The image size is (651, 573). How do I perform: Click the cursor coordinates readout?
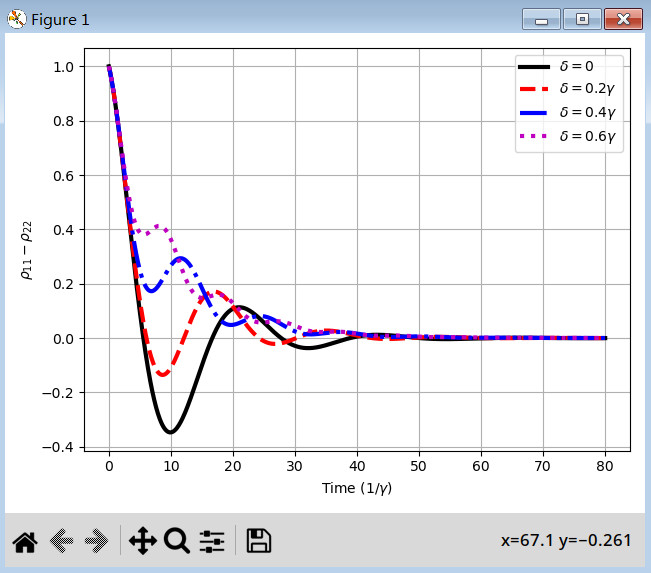pyautogui.click(x=566, y=541)
